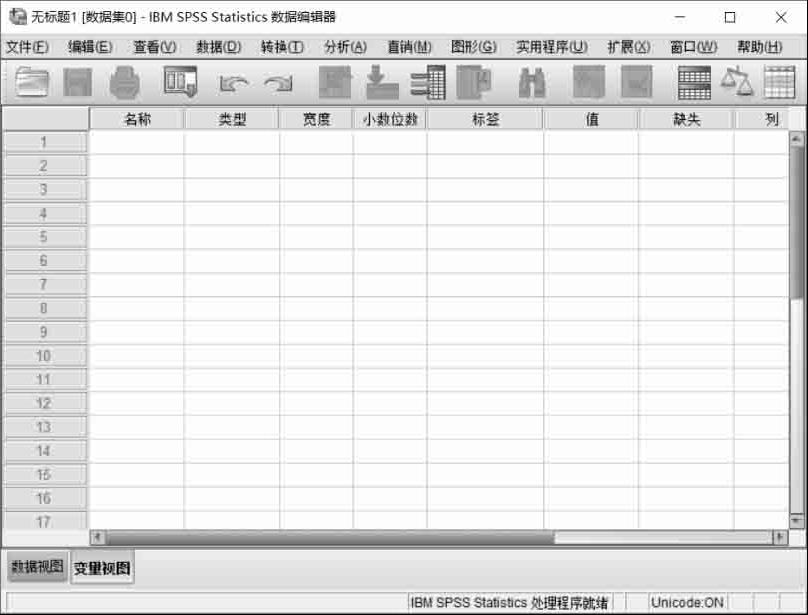Click the Redo arrow icon

click(279, 82)
